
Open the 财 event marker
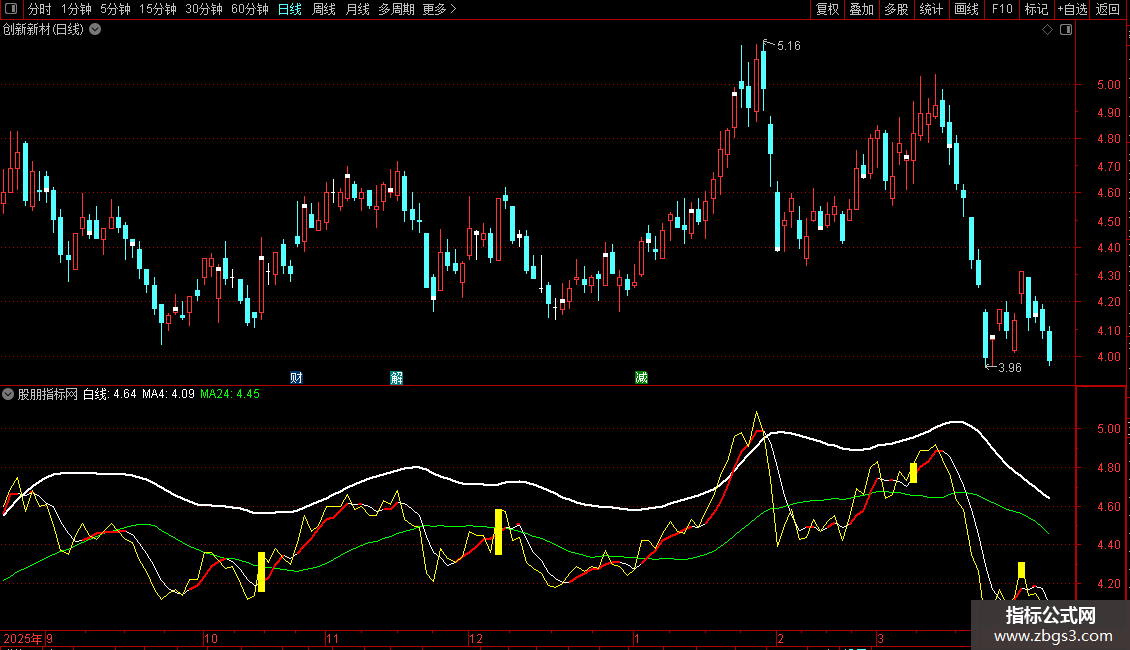coord(296,378)
